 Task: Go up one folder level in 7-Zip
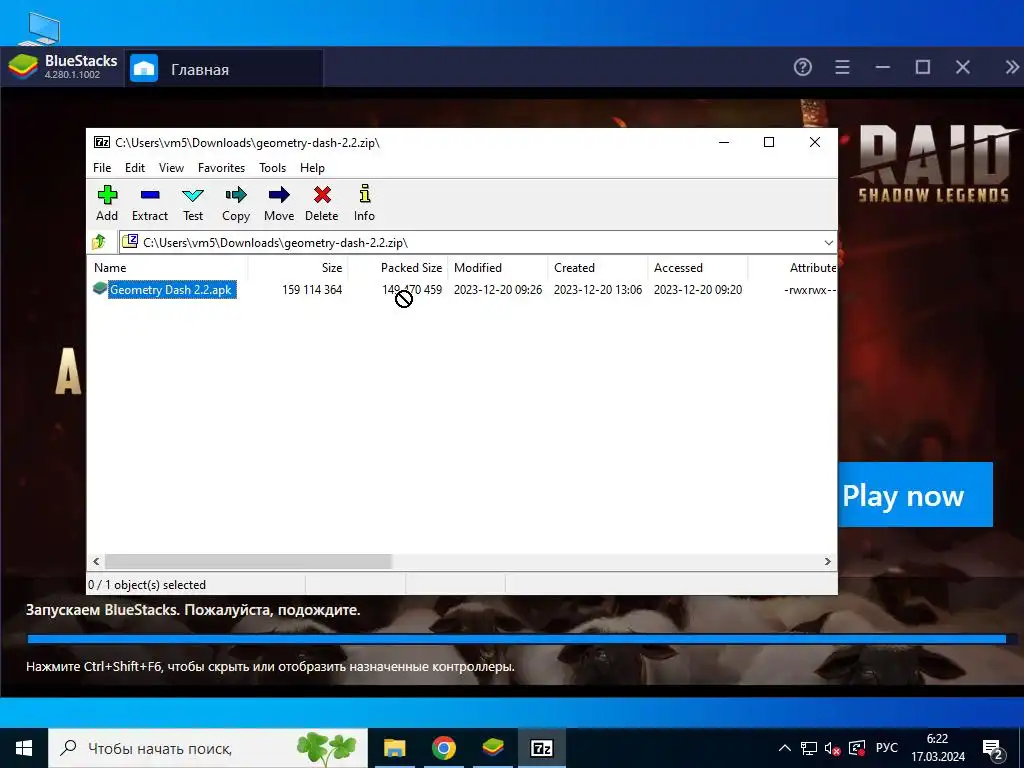pyautogui.click(x=99, y=242)
